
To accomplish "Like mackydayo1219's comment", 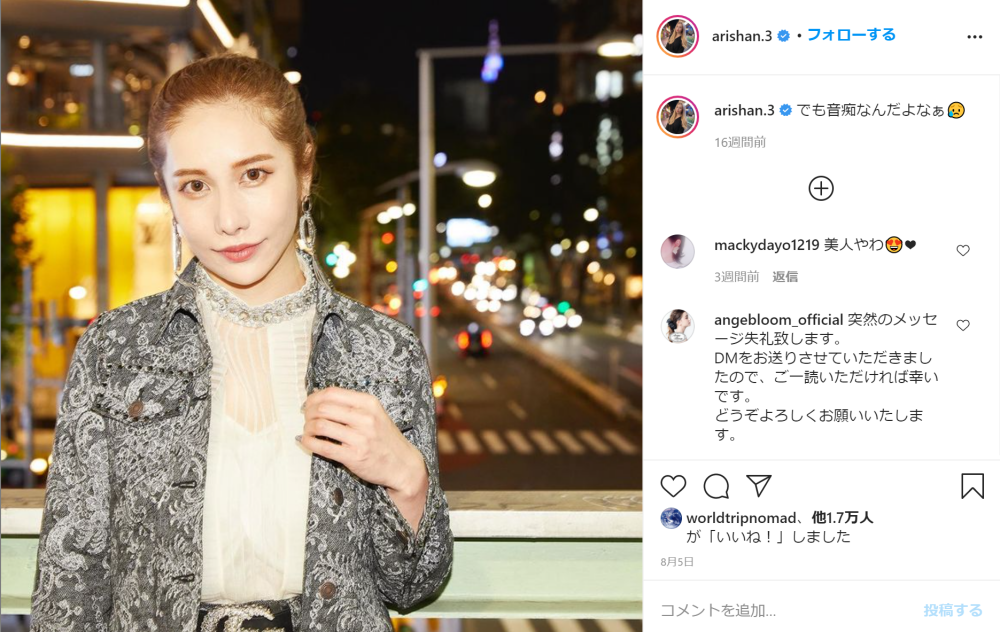I will pyautogui.click(x=963, y=251).
